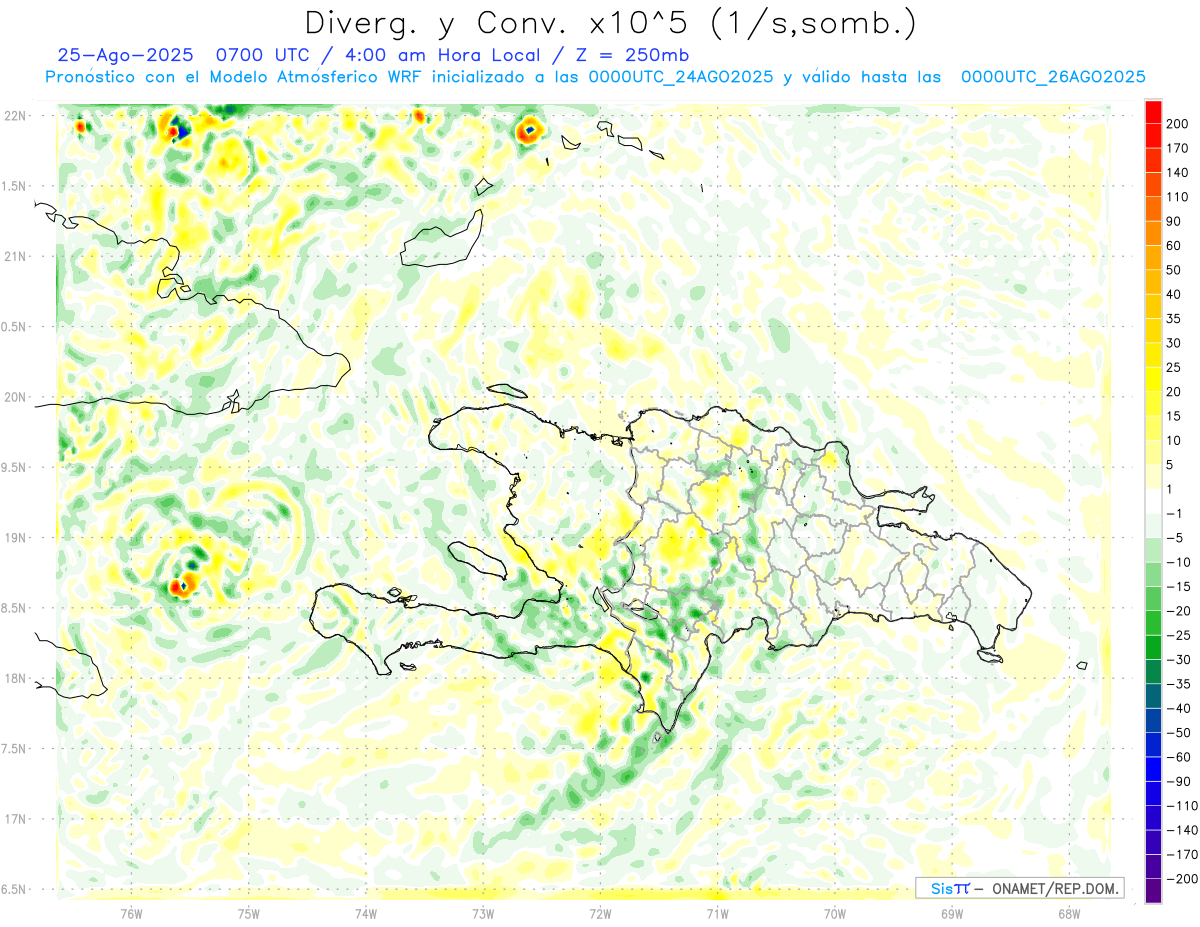This screenshot has height=927, width=1200.
Task: Click the "-40" color scale value
Action: tap(1180, 709)
